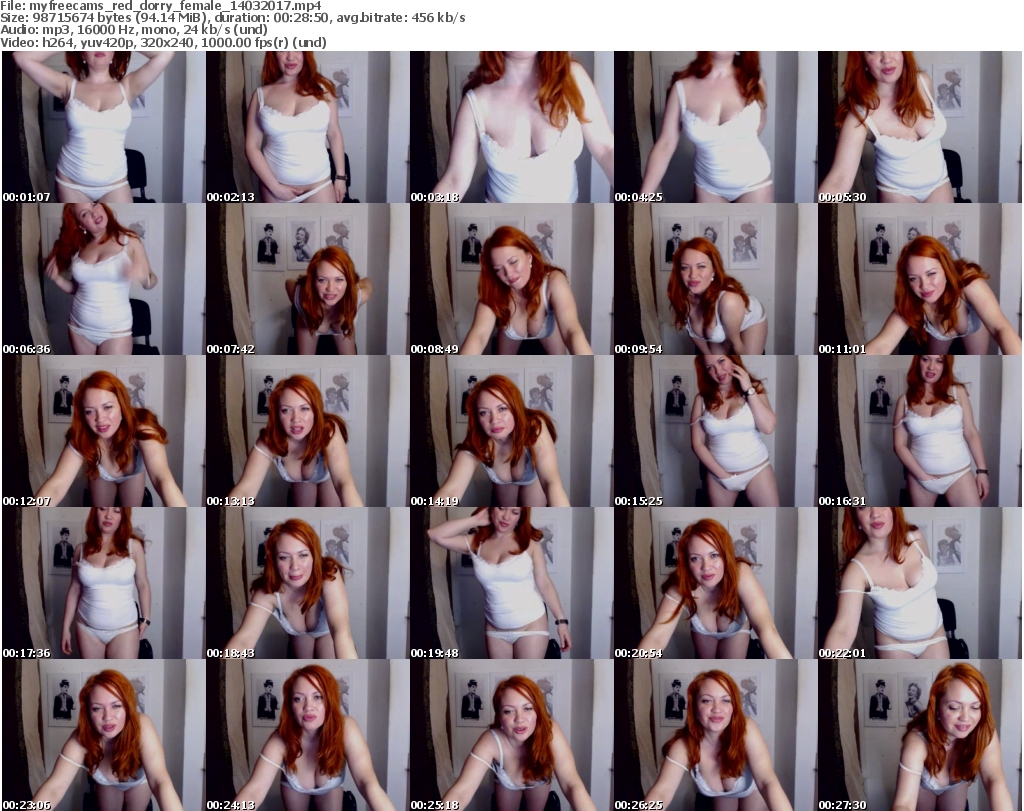Pick the frame at 00:26:25
This screenshot has height=811, width=1024.
[715, 735]
